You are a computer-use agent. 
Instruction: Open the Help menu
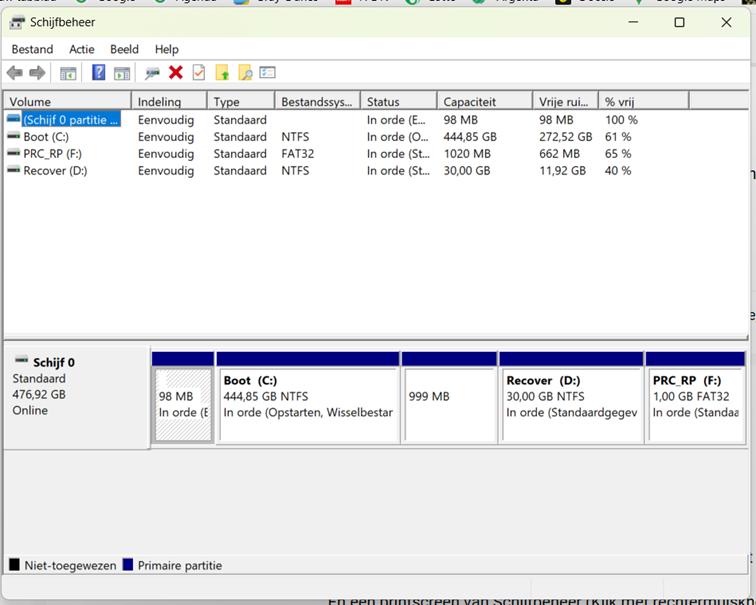167,49
